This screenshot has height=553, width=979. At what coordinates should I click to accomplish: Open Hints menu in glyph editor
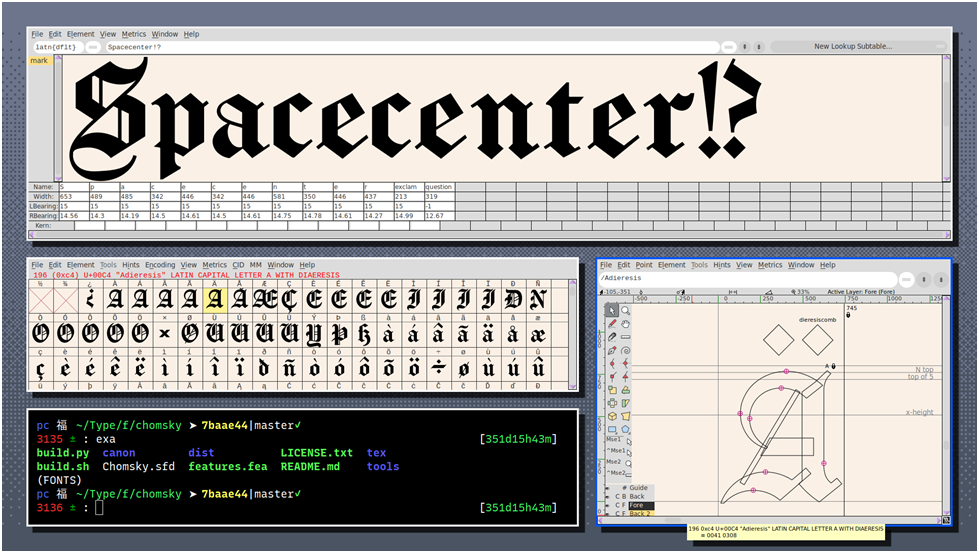722,265
